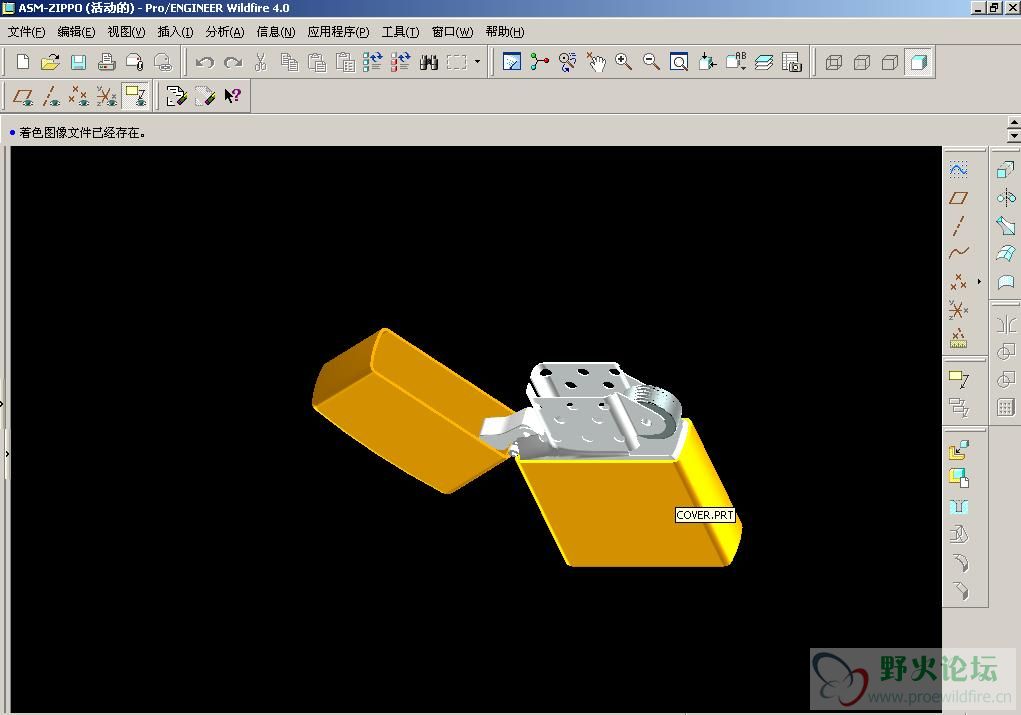Click Hole tool icon

tap(958, 507)
